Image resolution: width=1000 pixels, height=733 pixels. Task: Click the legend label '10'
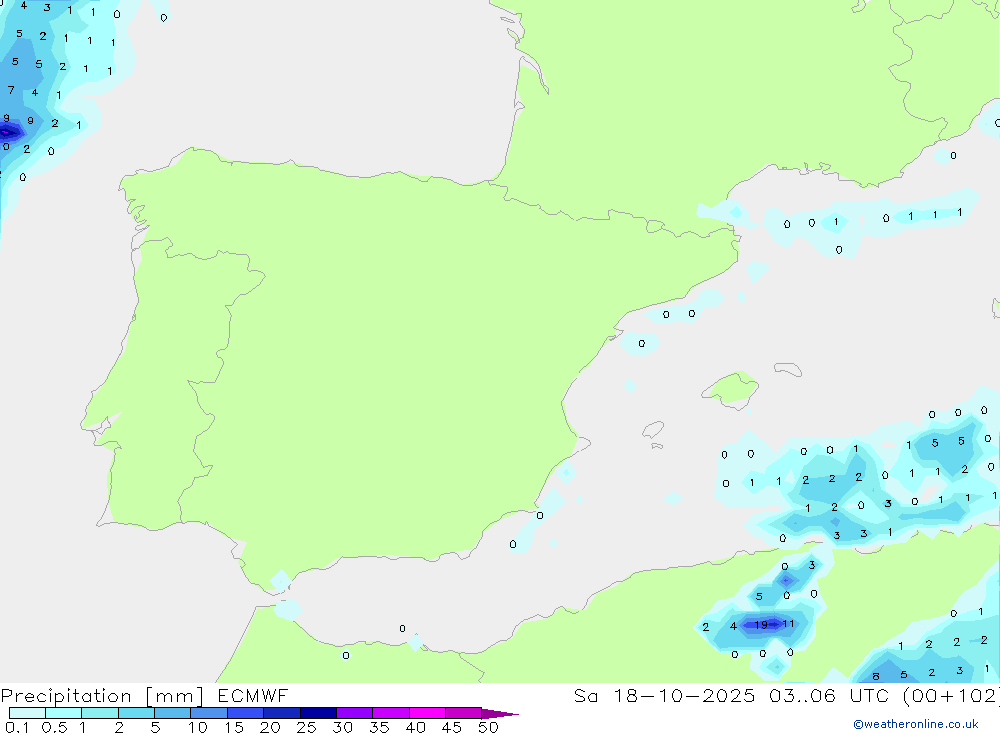tap(198, 727)
